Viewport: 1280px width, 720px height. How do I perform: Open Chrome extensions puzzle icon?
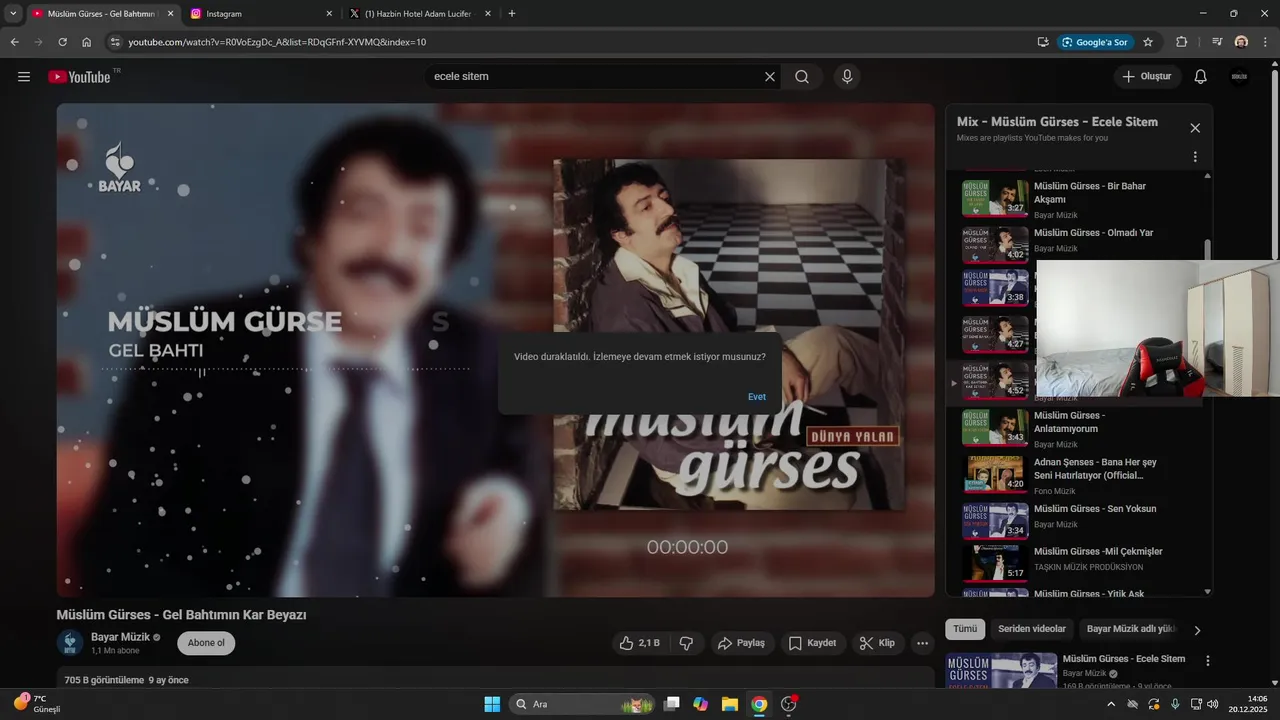[1181, 42]
